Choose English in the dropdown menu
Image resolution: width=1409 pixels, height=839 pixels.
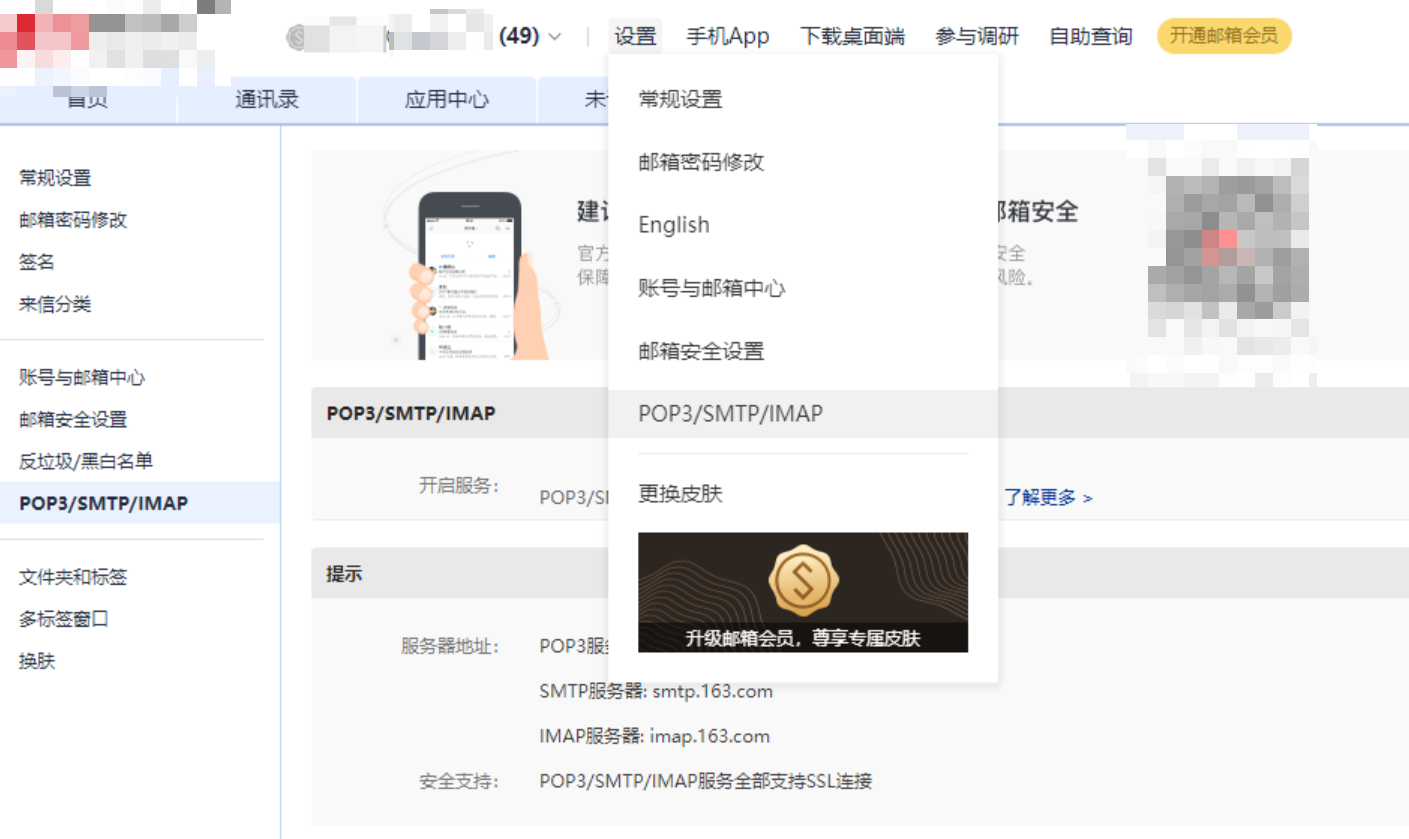click(x=803, y=225)
